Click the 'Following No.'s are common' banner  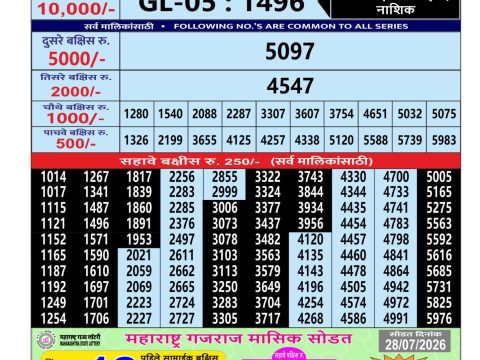[x=246, y=26]
